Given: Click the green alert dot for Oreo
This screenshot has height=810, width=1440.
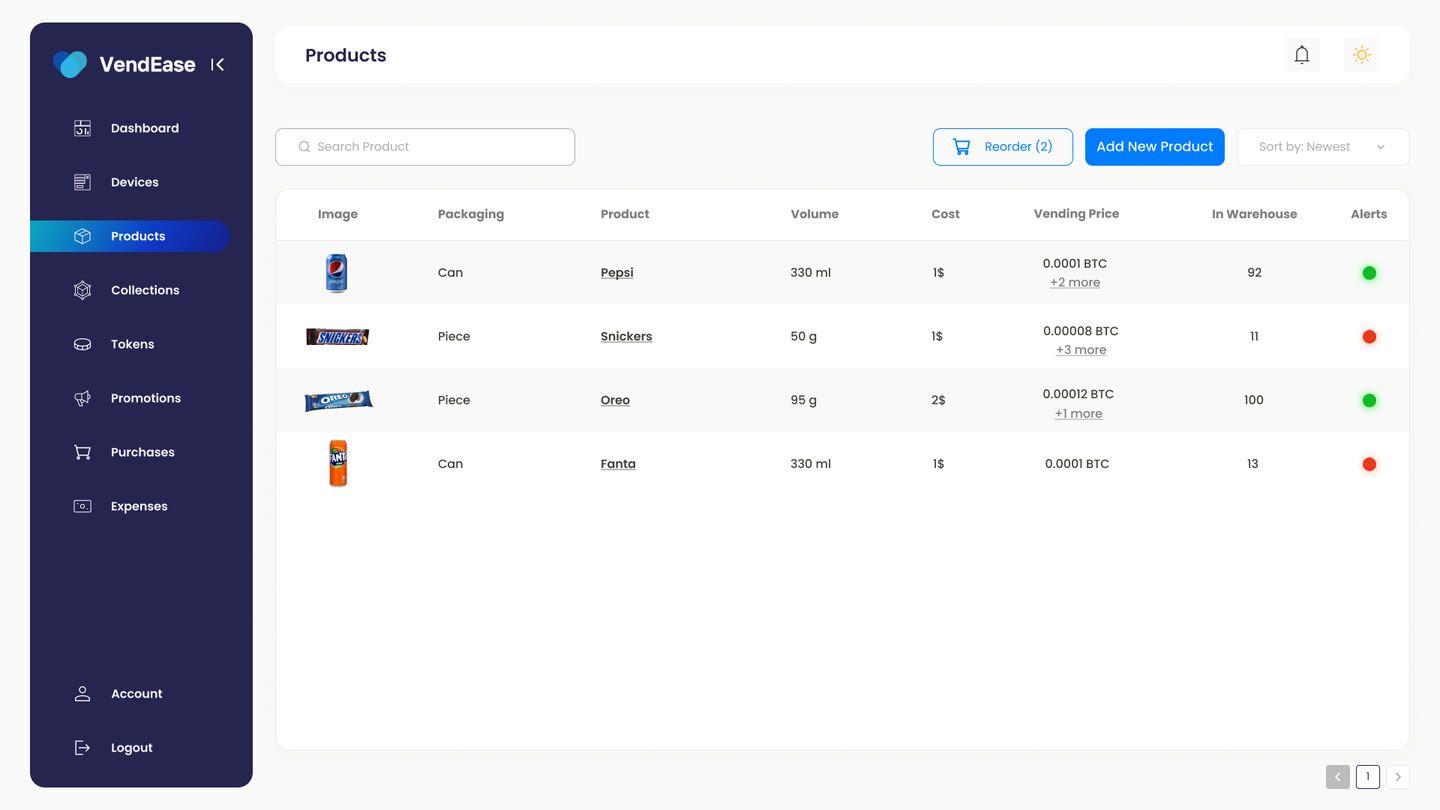Looking at the screenshot, I should click(x=1369, y=400).
